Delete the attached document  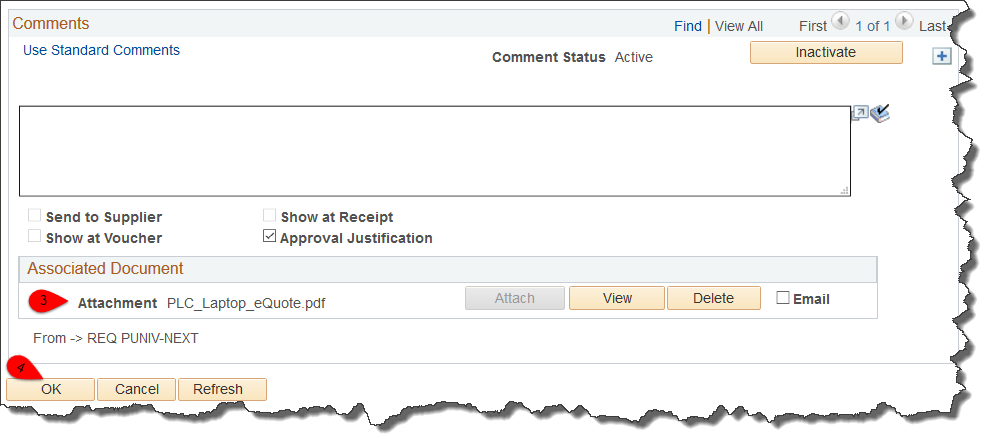713,298
